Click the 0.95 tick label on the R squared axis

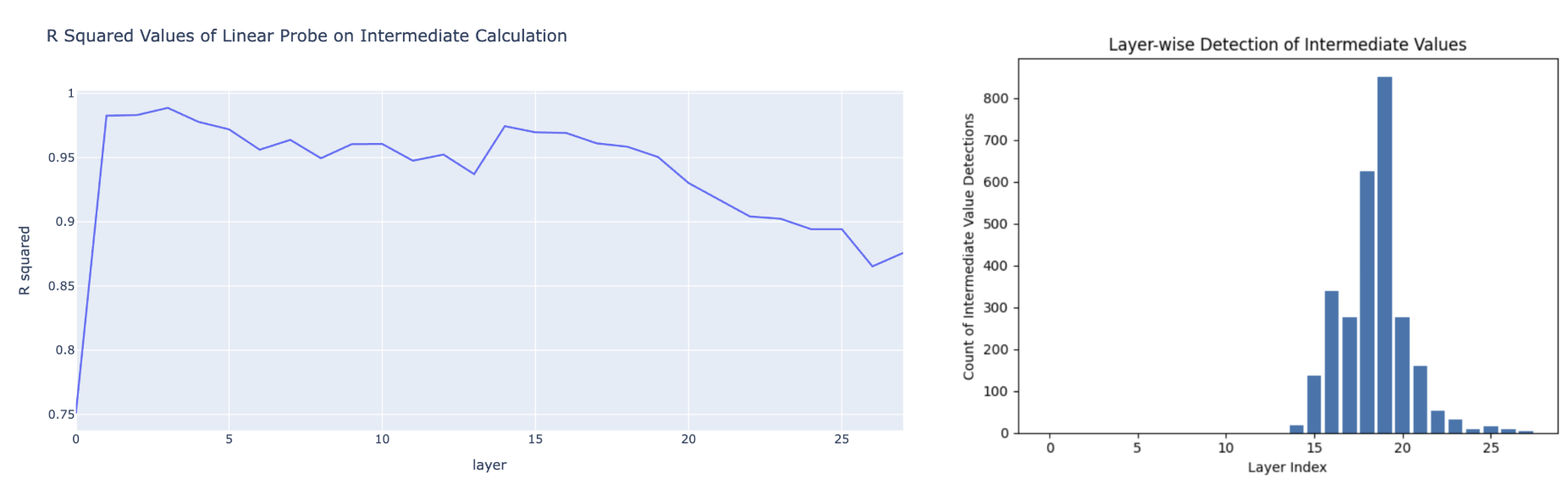pos(61,157)
